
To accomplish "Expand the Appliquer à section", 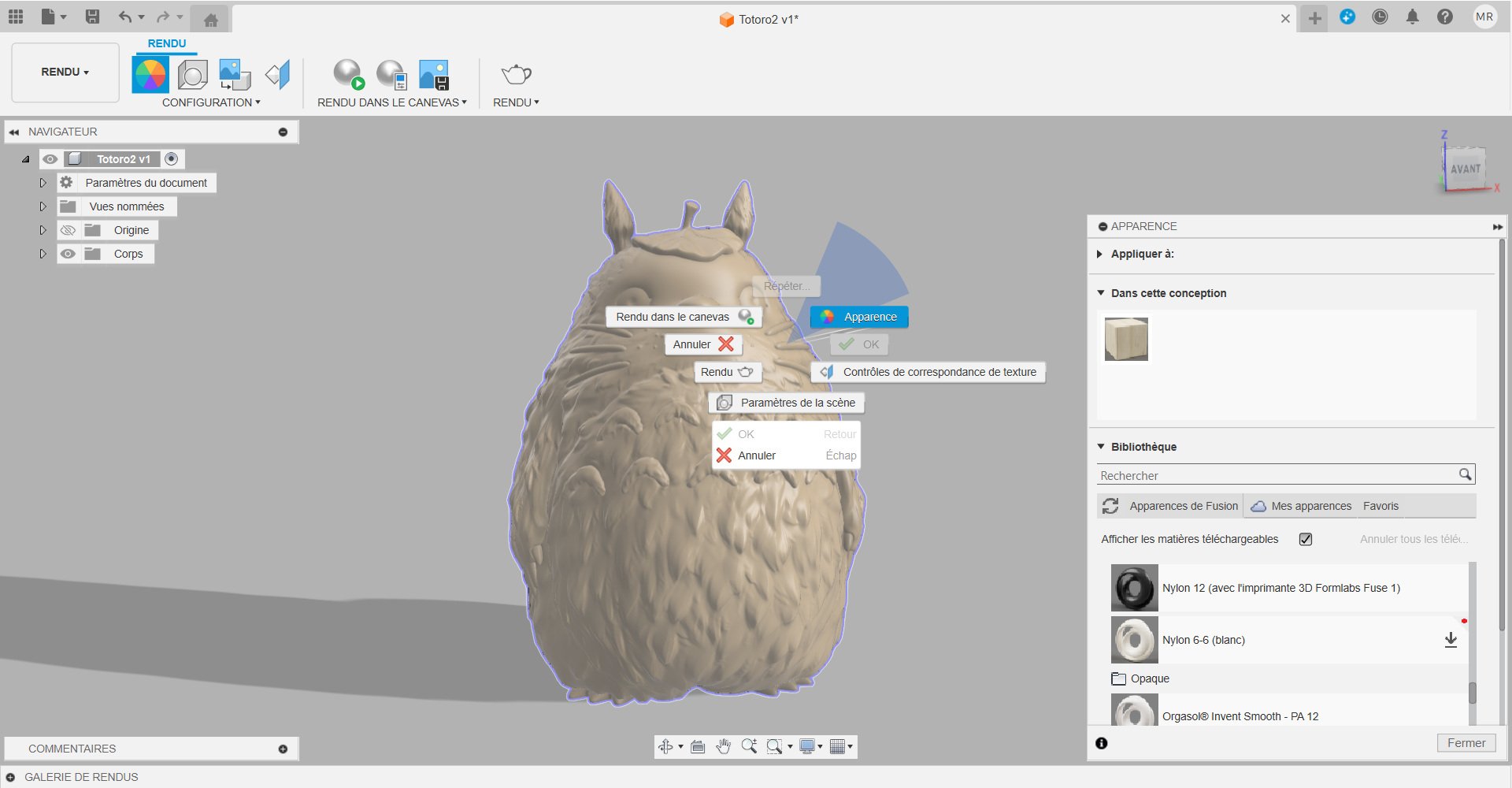I will 1099,254.
